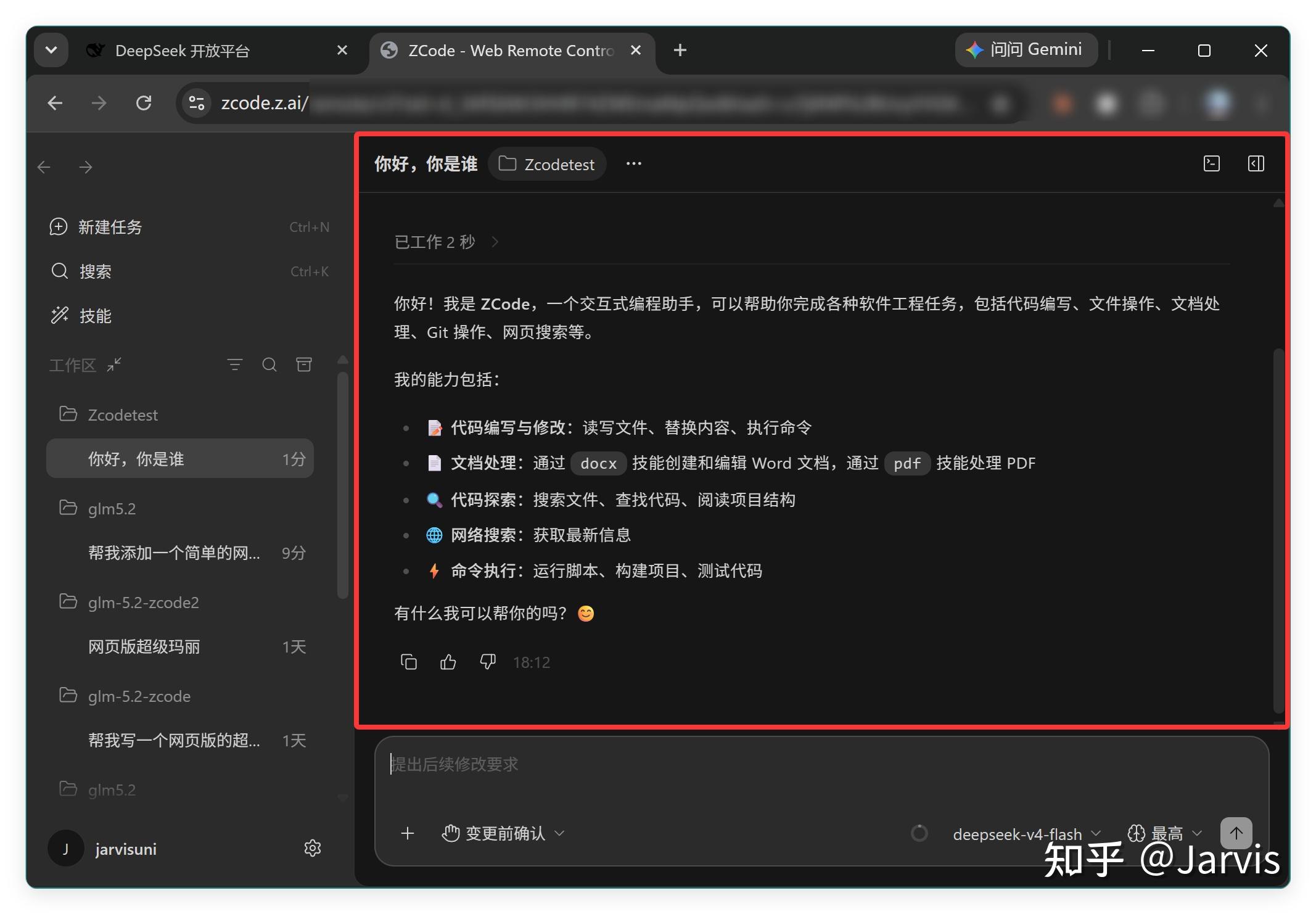Screen dimensions: 1316x914
Task: Collapse workspace with the shrink arrows icon
Action: (114, 365)
